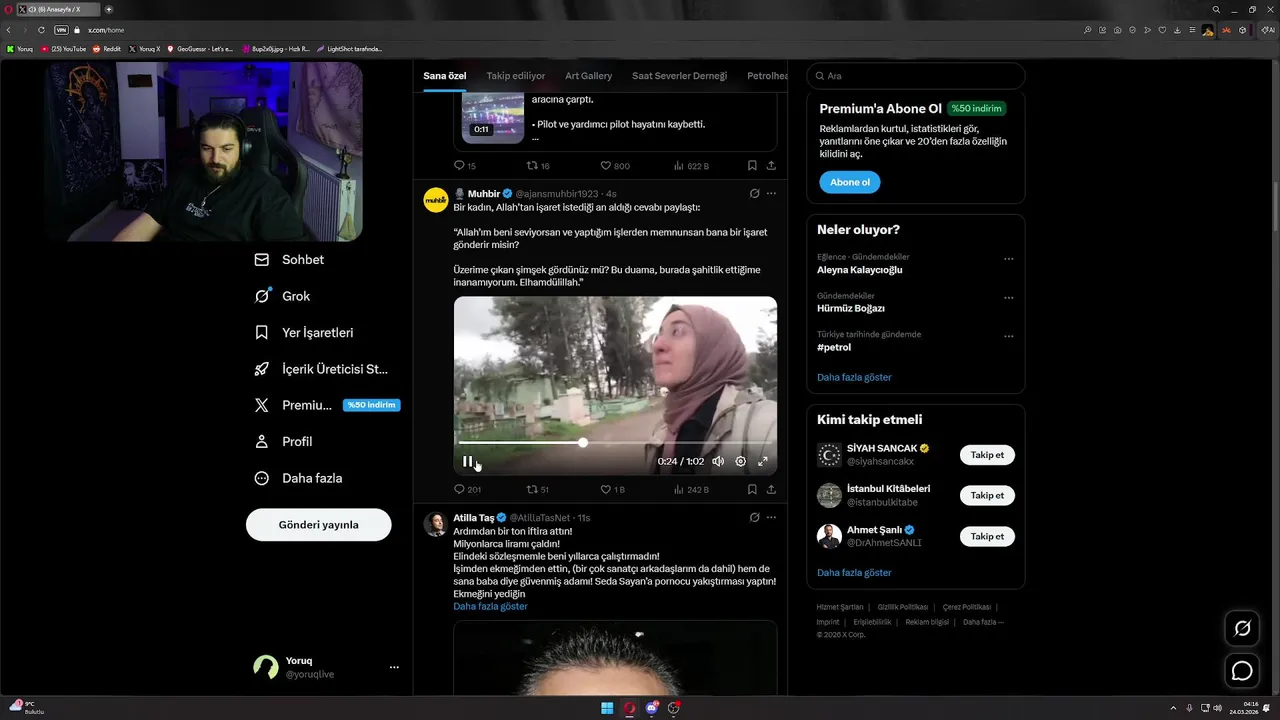Open Sohbet in the sidebar
The height and width of the screenshot is (720, 1280).
tap(289, 259)
